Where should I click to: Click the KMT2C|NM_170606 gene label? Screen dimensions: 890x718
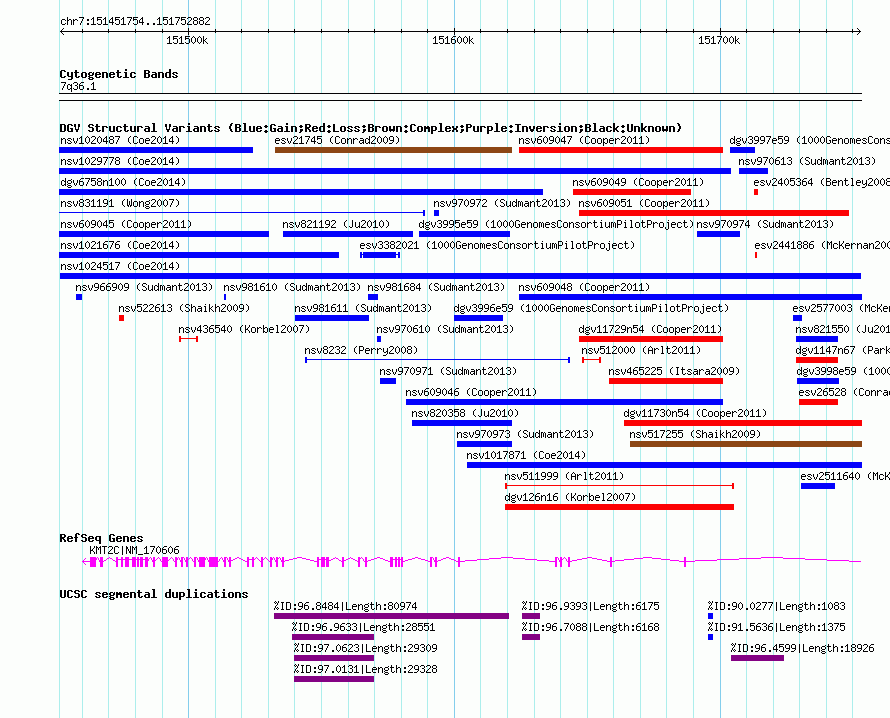[x=135, y=550]
